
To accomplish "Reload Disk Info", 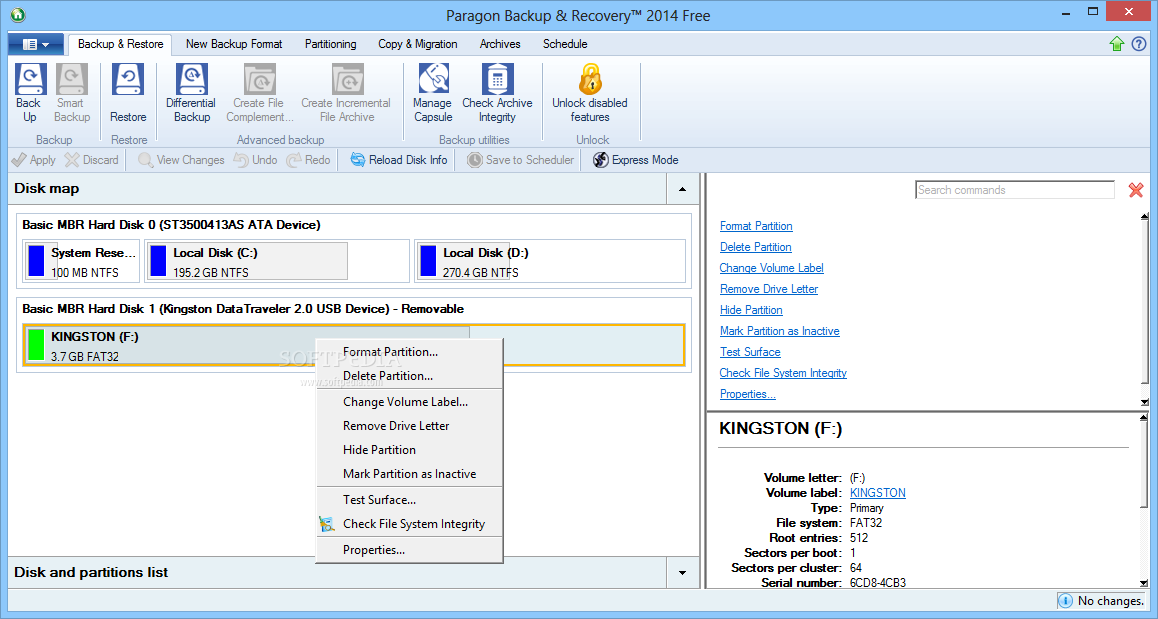I will [x=399, y=160].
